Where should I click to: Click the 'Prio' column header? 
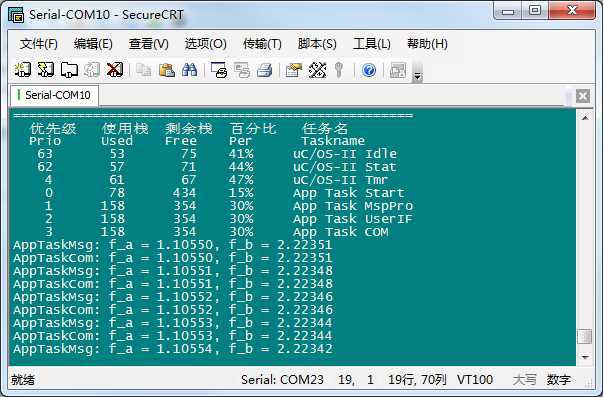pos(45,141)
